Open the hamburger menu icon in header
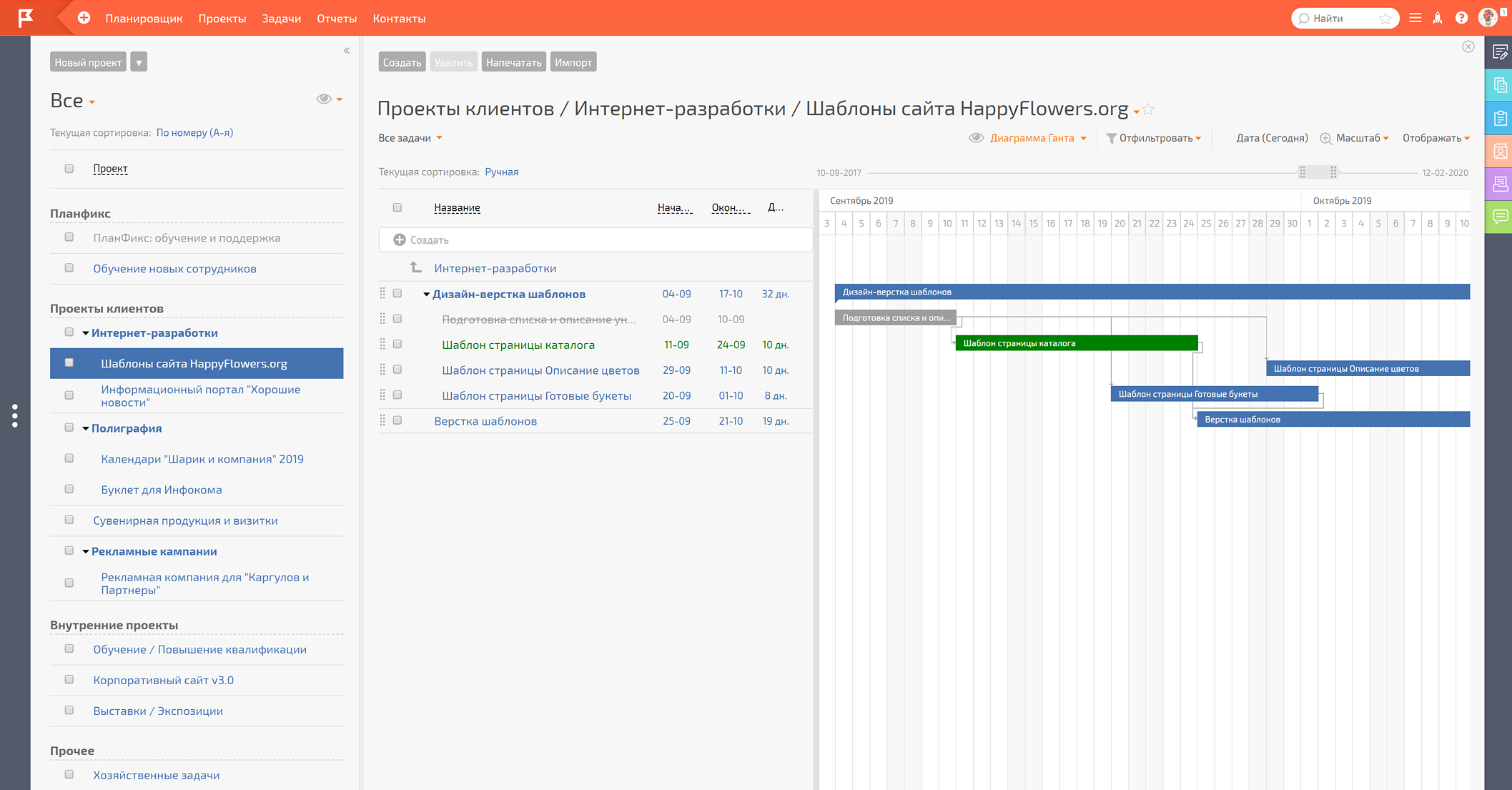The image size is (1512, 790). [1415, 18]
